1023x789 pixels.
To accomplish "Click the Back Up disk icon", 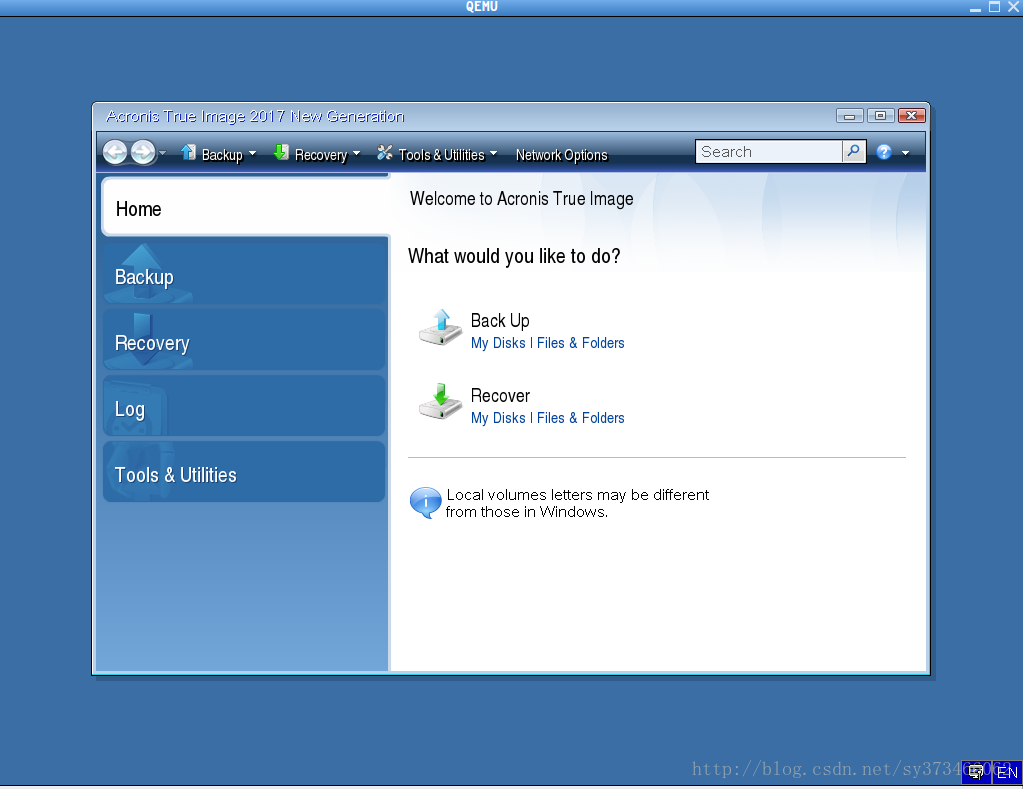I will [x=440, y=328].
